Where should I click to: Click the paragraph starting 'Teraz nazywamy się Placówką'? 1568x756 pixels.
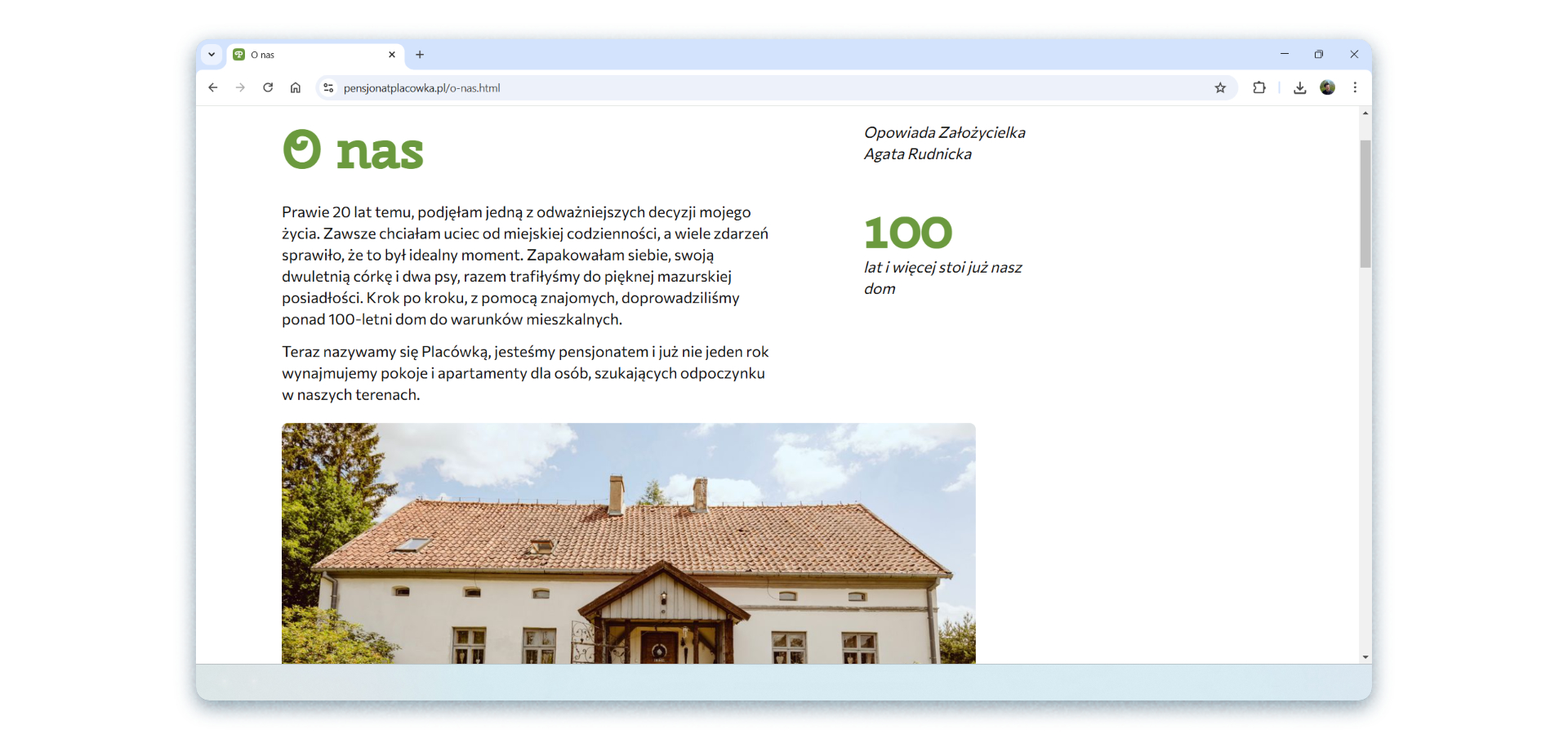click(525, 373)
